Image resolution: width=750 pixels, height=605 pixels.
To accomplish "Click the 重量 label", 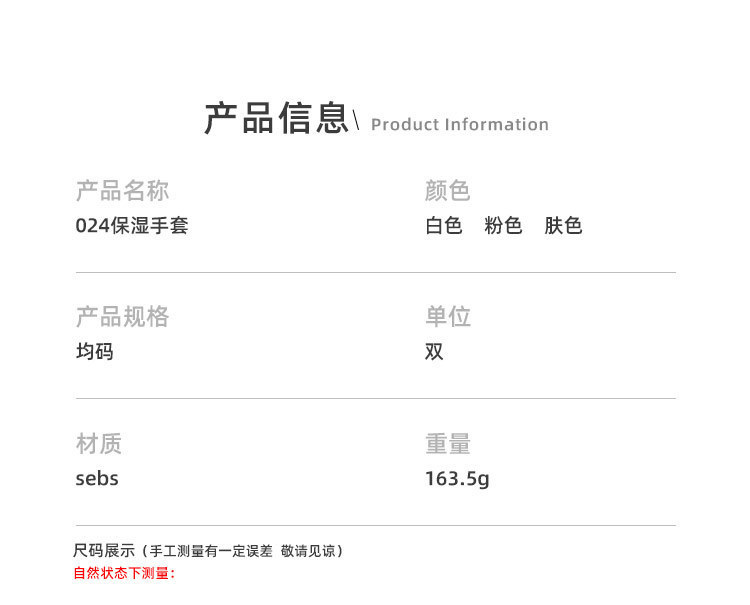I will pyautogui.click(x=447, y=444).
